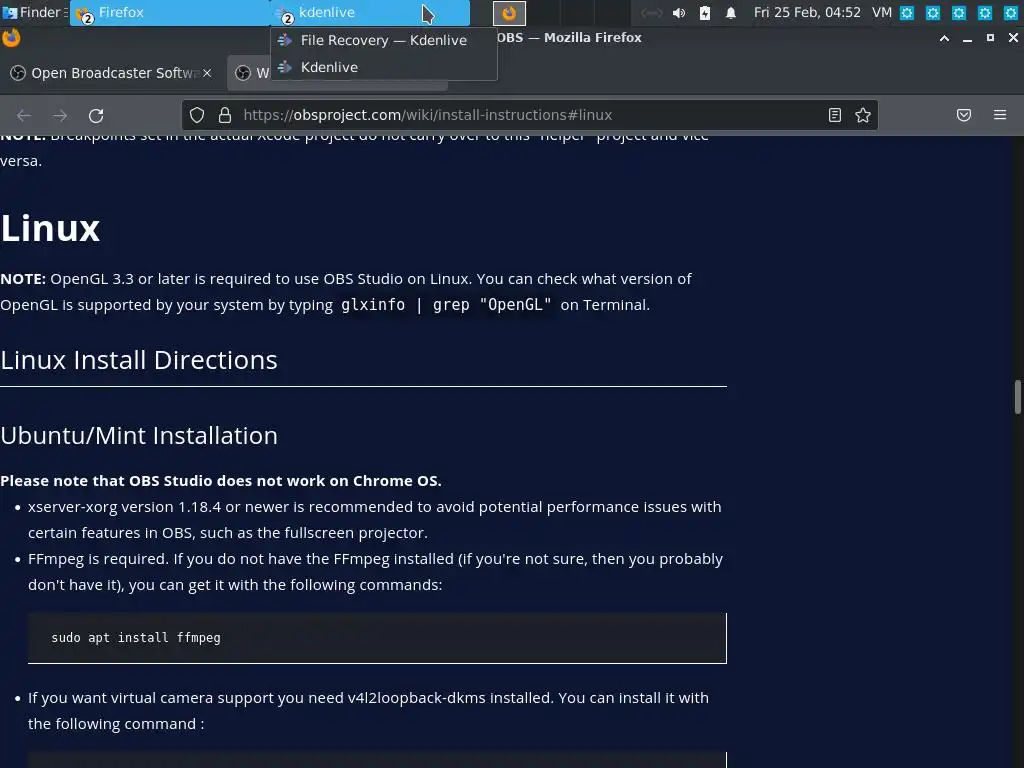Viewport: 1024px width, 768px height.
Task: Click the VM label in top panel
Action: [882, 12]
